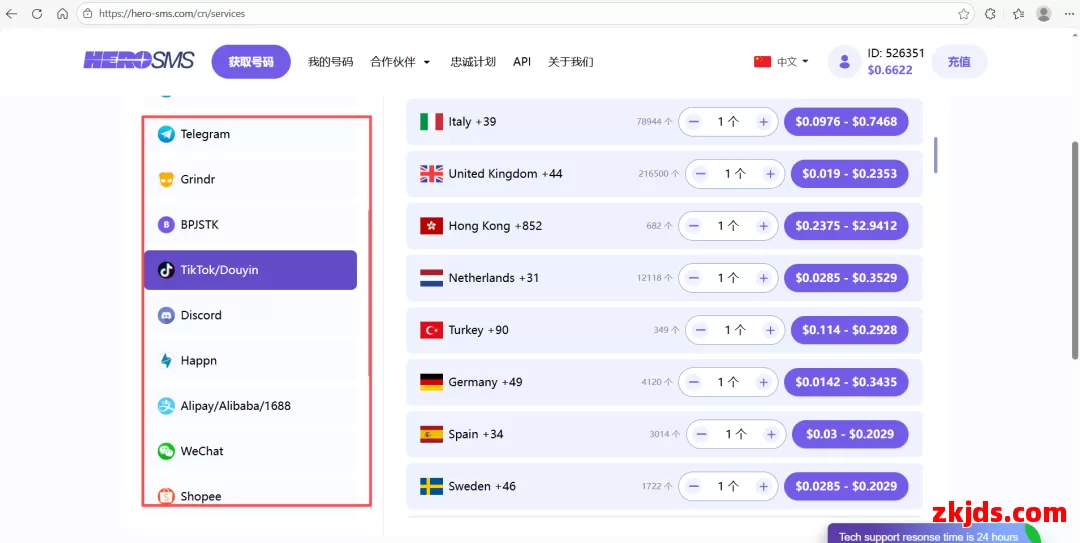Select the Grindr service icon

click(x=166, y=180)
